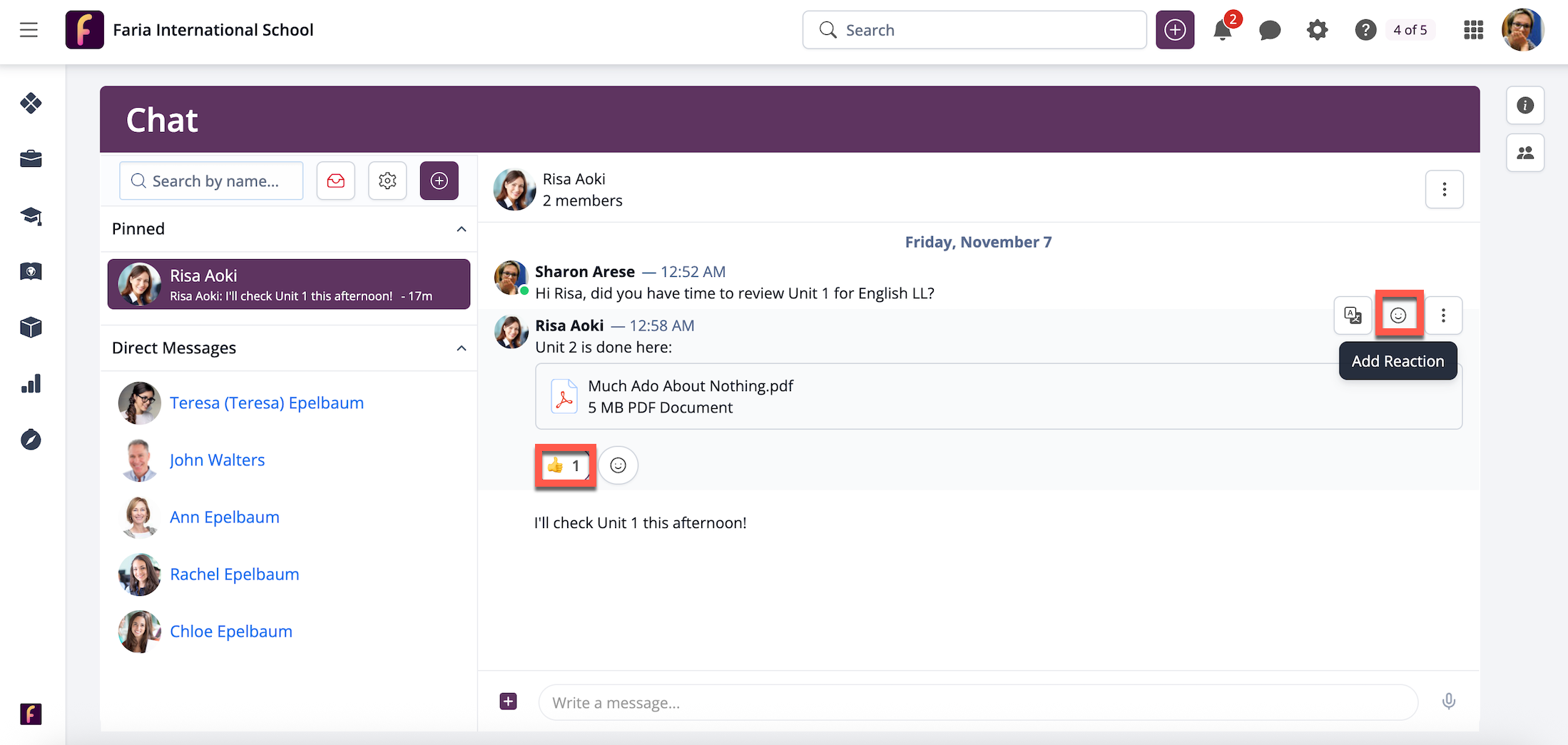Click the Write a message field
This screenshot has height=745, width=1568.
[x=977, y=703]
